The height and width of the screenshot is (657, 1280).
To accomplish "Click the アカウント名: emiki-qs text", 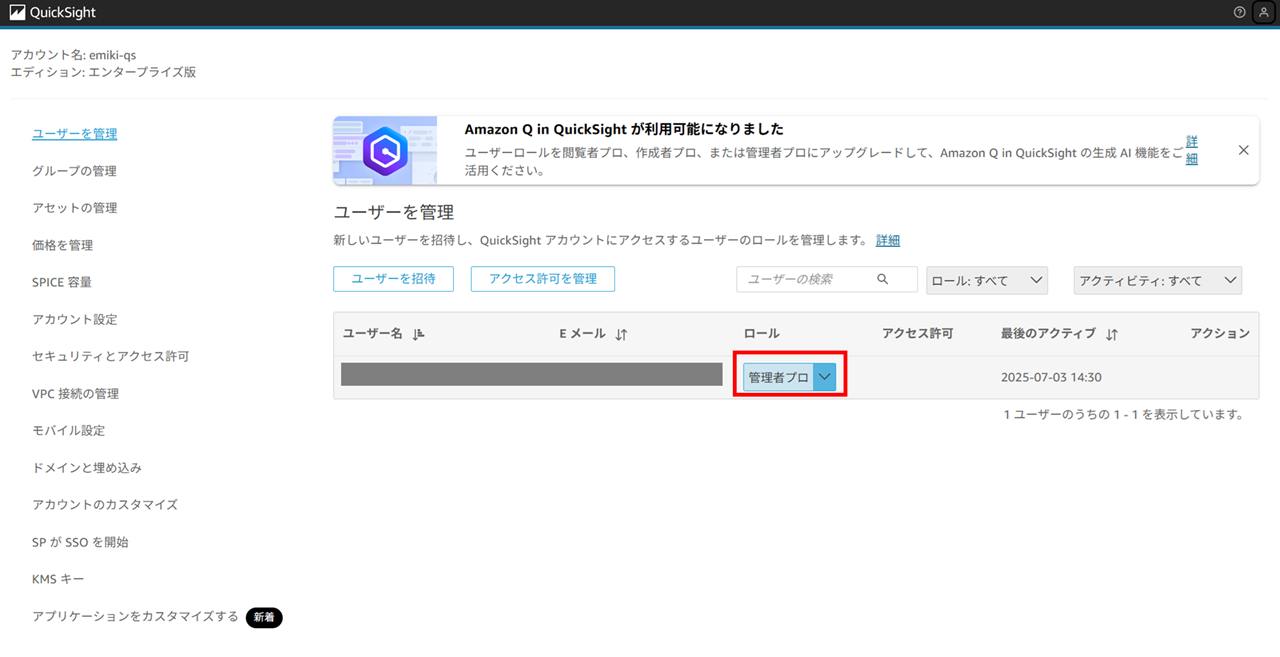I will [73, 55].
